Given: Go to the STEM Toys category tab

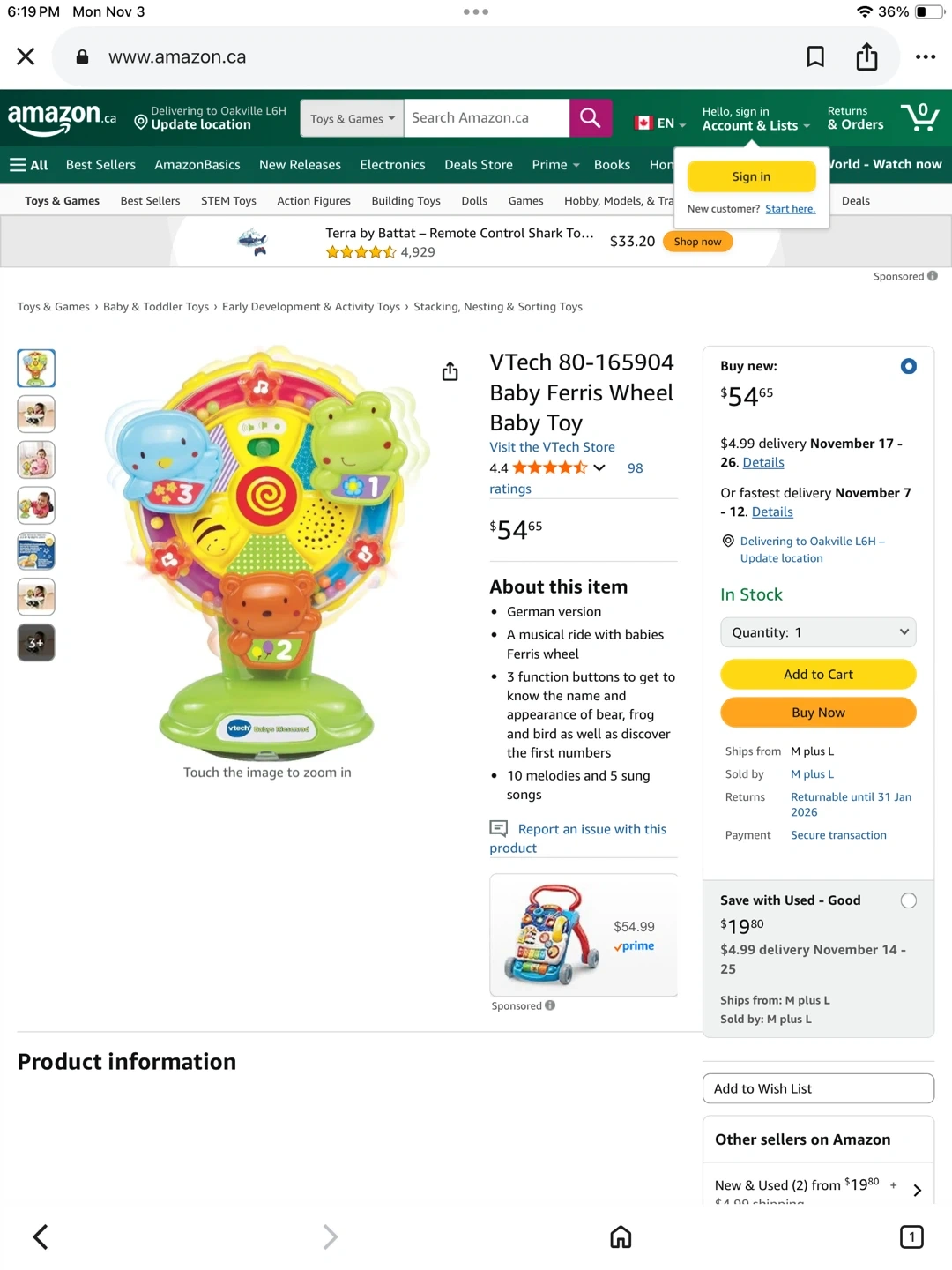Looking at the screenshot, I should pos(228,201).
